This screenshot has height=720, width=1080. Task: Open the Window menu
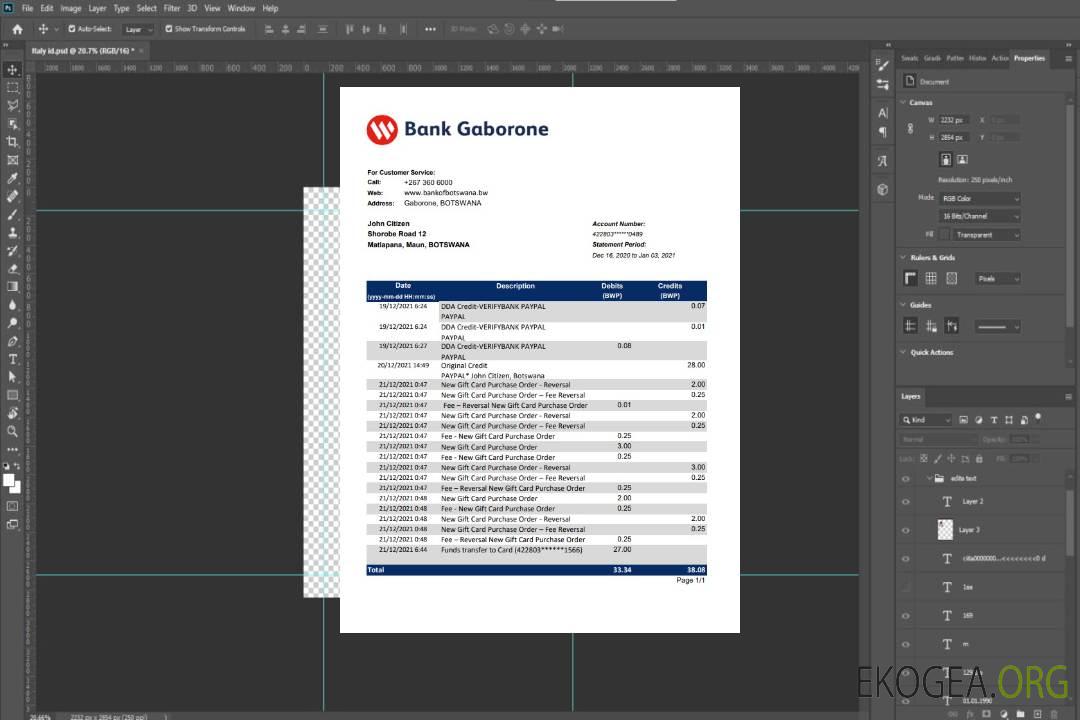(x=241, y=8)
